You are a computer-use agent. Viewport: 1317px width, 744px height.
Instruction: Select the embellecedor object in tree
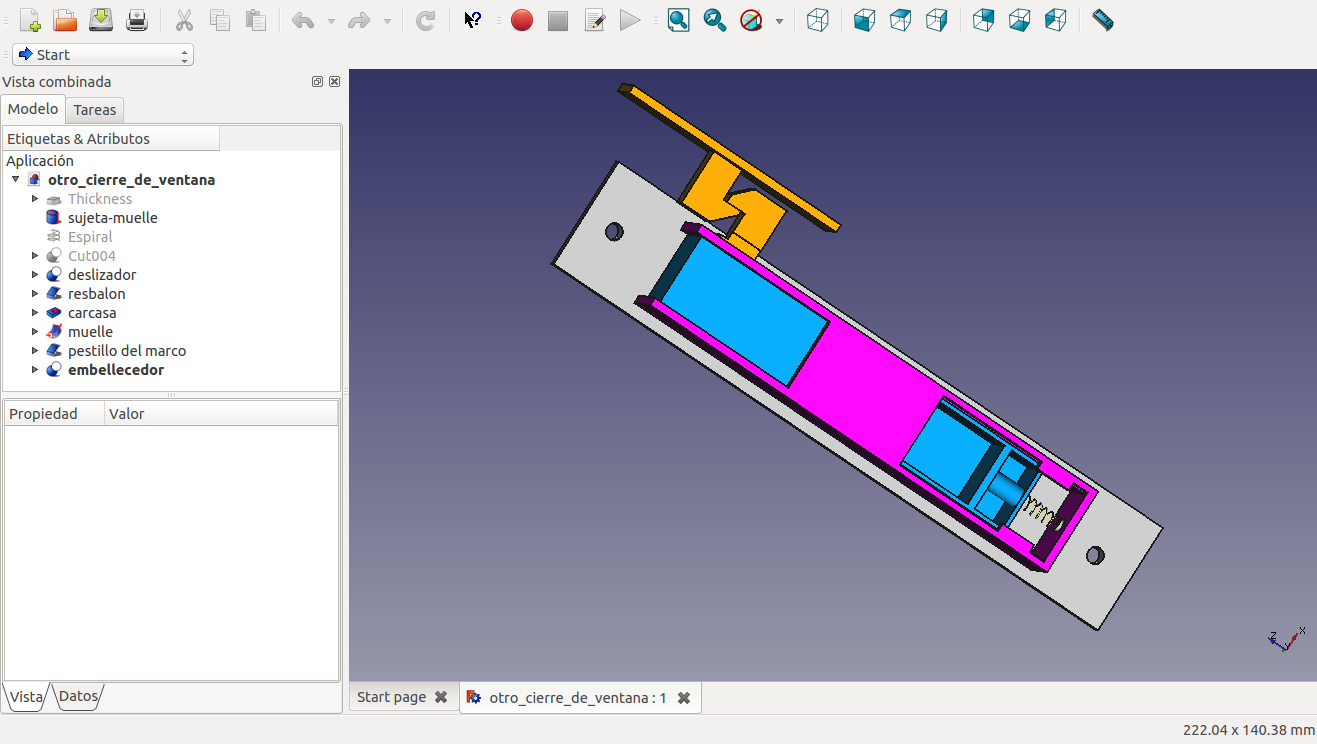tap(115, 370)
